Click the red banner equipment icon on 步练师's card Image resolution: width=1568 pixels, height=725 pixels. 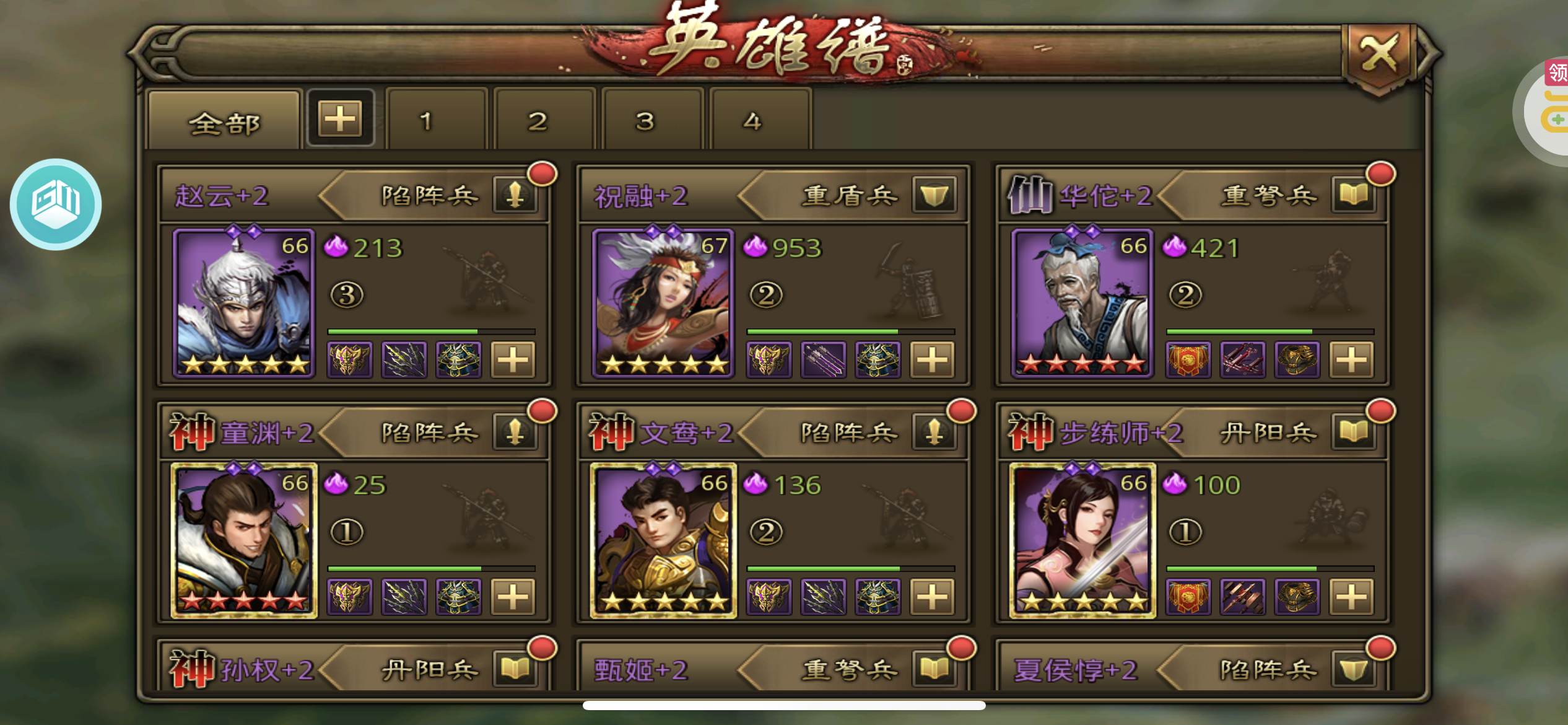[x=1188, y=597]
